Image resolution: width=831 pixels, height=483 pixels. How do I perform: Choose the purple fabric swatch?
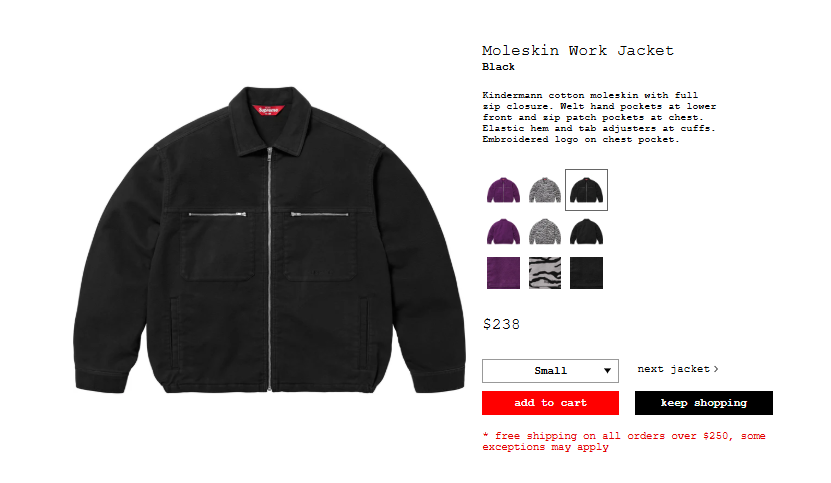click(503, 273)
